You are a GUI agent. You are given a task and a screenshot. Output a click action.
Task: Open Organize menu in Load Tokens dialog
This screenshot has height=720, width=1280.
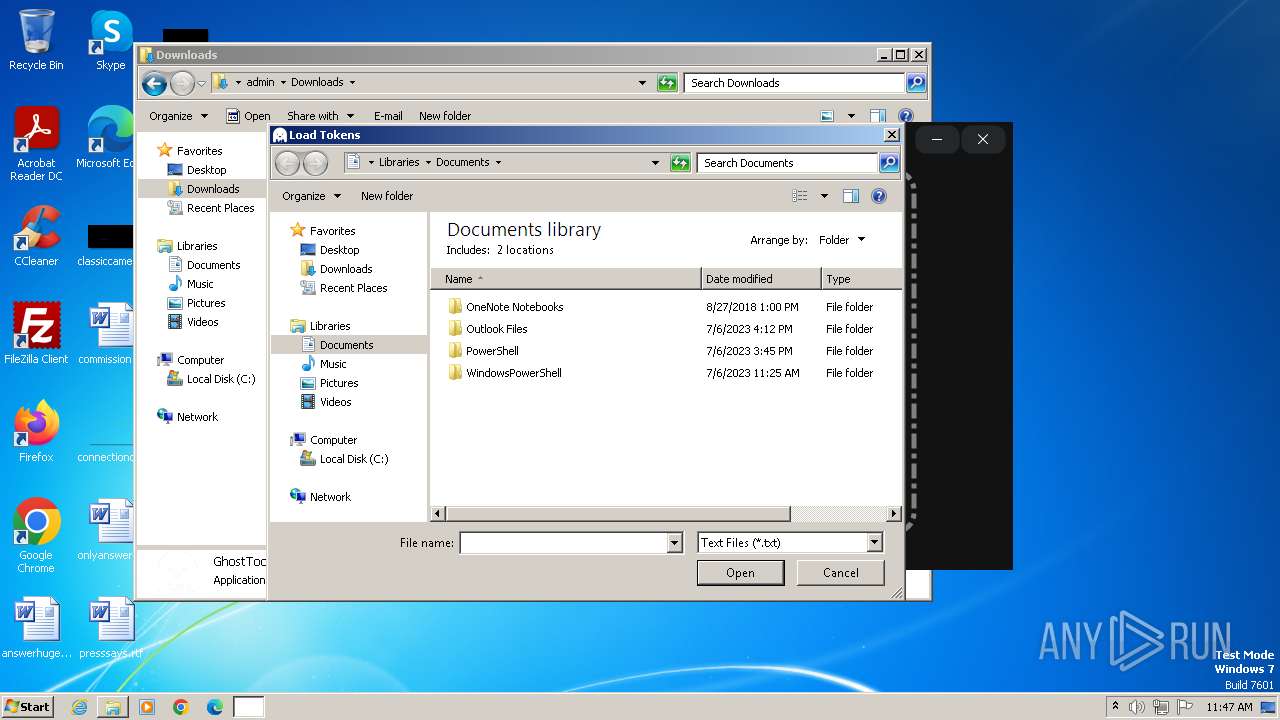311,196
